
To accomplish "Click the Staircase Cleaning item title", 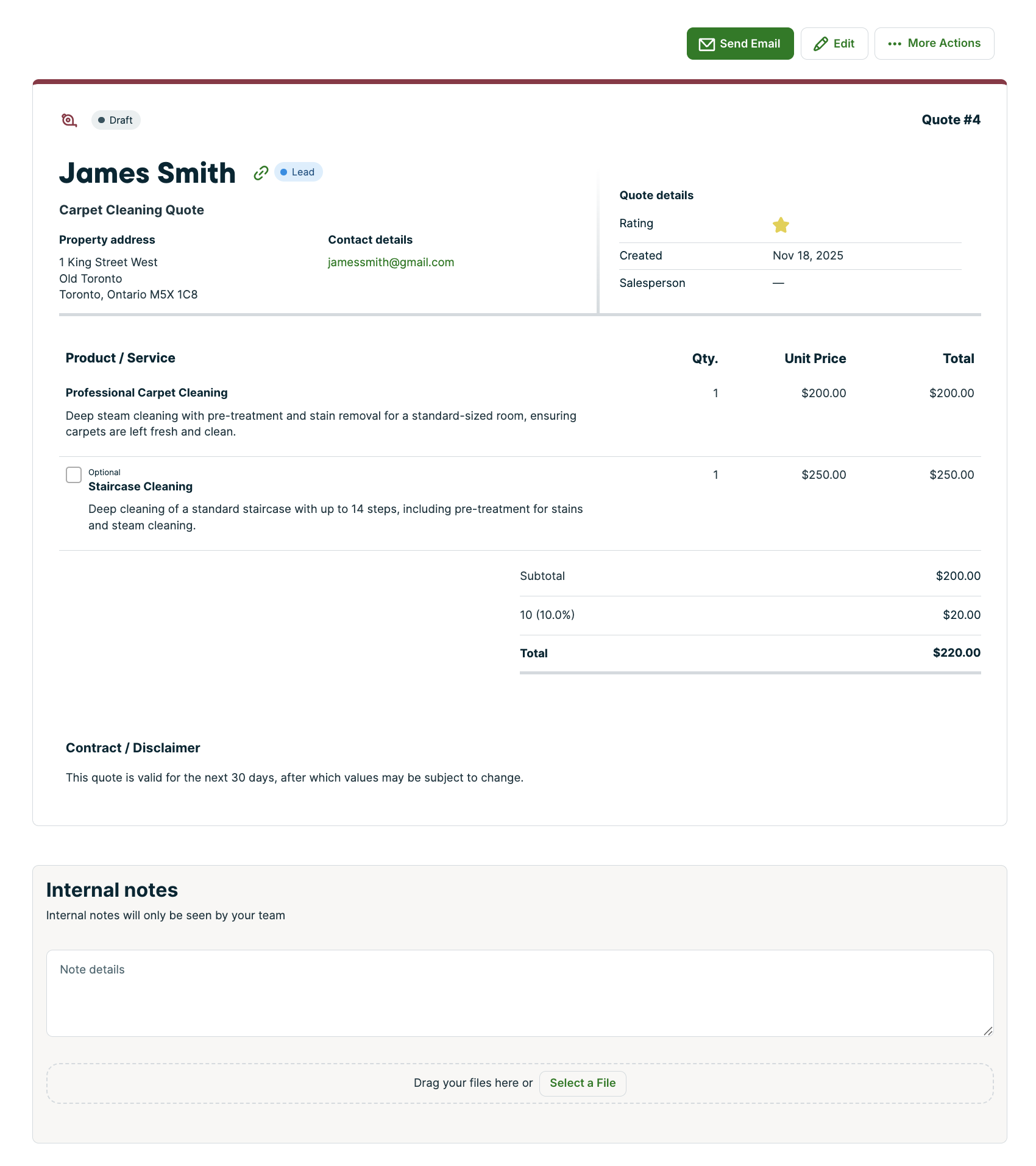I will (x=140, y=487).
